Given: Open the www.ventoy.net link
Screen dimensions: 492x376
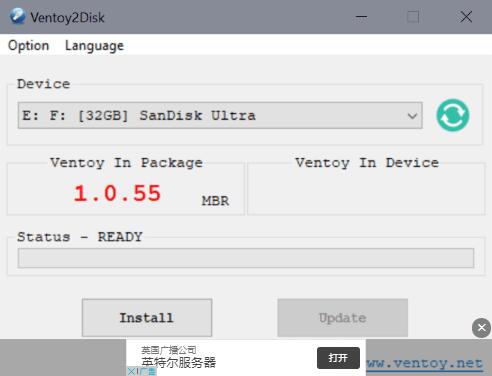Looking at the screenshot, I should coord(424,363).
